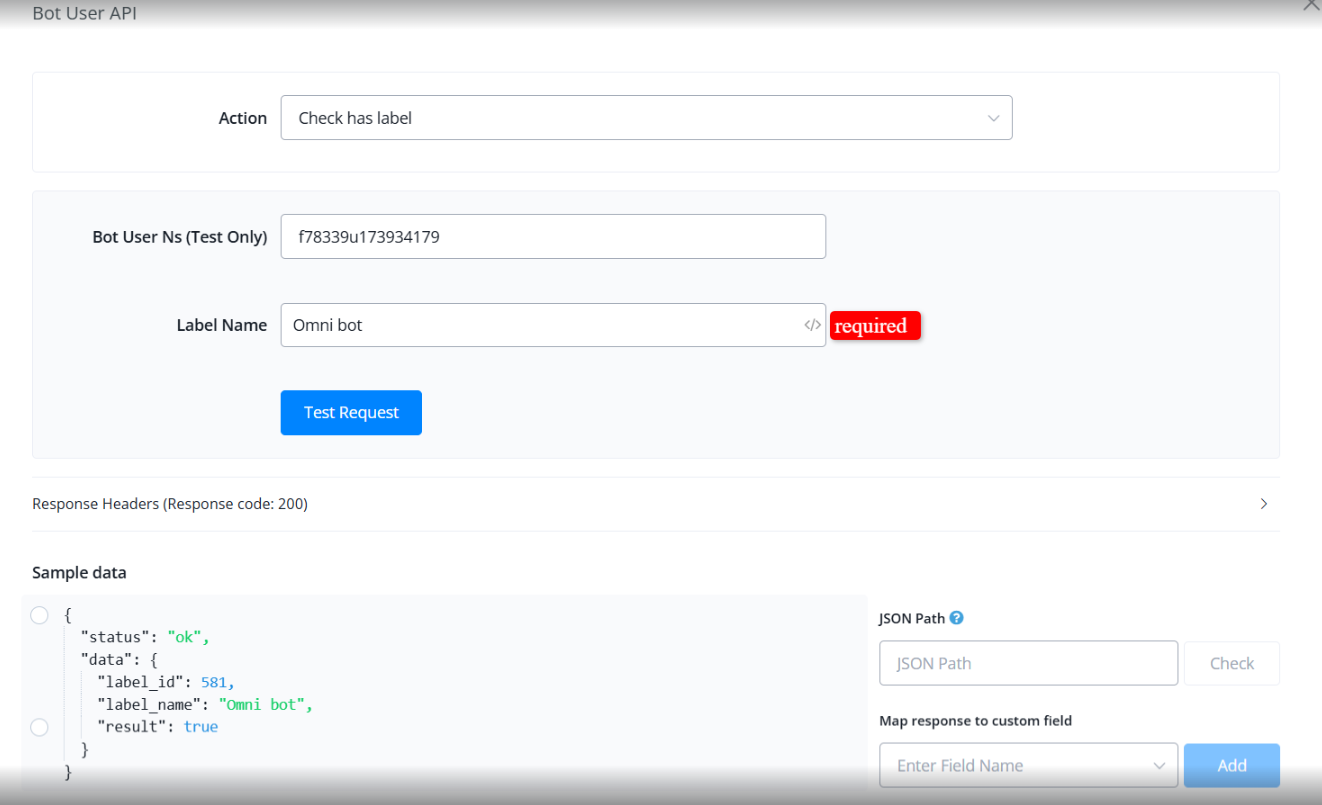This screenshot has width=1322, height=805.
Task: Click the red required badge
Action: click(874, 326)
